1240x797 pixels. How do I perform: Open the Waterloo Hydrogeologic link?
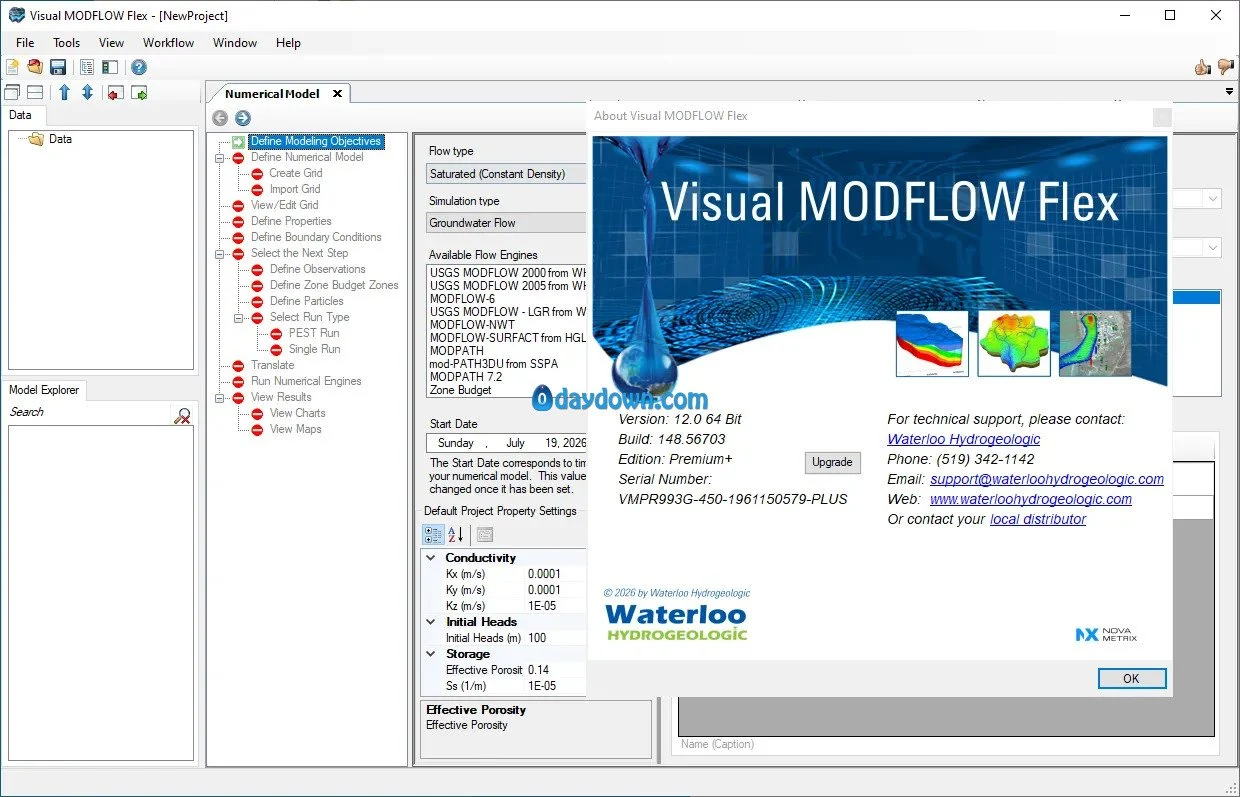click(x=963, y=439)
